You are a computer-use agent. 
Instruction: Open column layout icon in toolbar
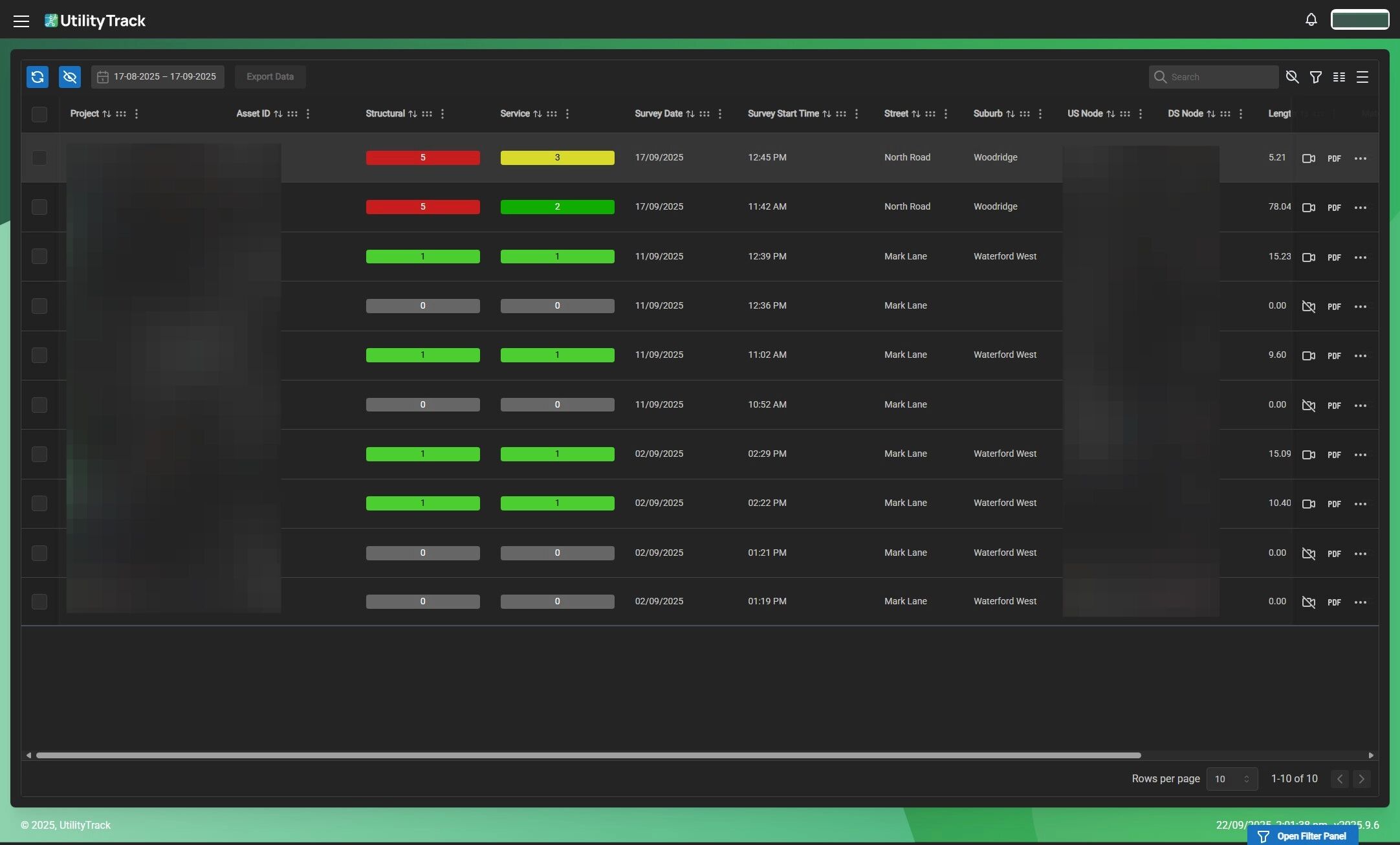click(x=1339, y=77)
